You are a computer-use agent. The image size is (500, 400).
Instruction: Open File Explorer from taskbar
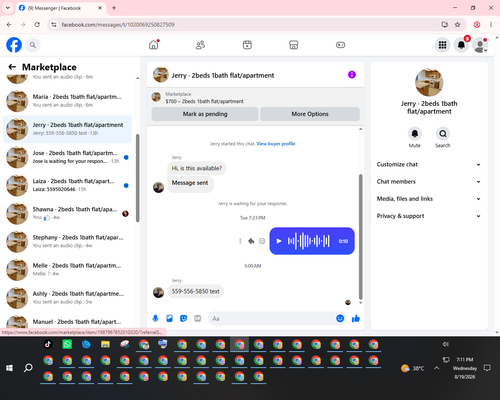point(105,344)
